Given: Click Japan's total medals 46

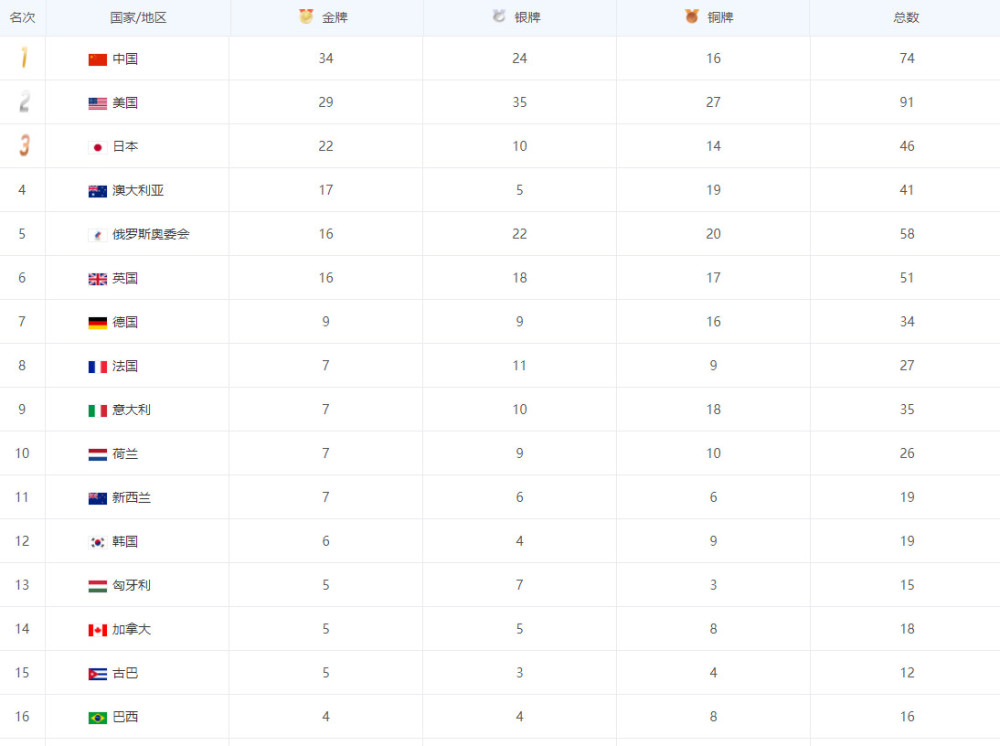Looking at the screenshot, I should [907, 146].
